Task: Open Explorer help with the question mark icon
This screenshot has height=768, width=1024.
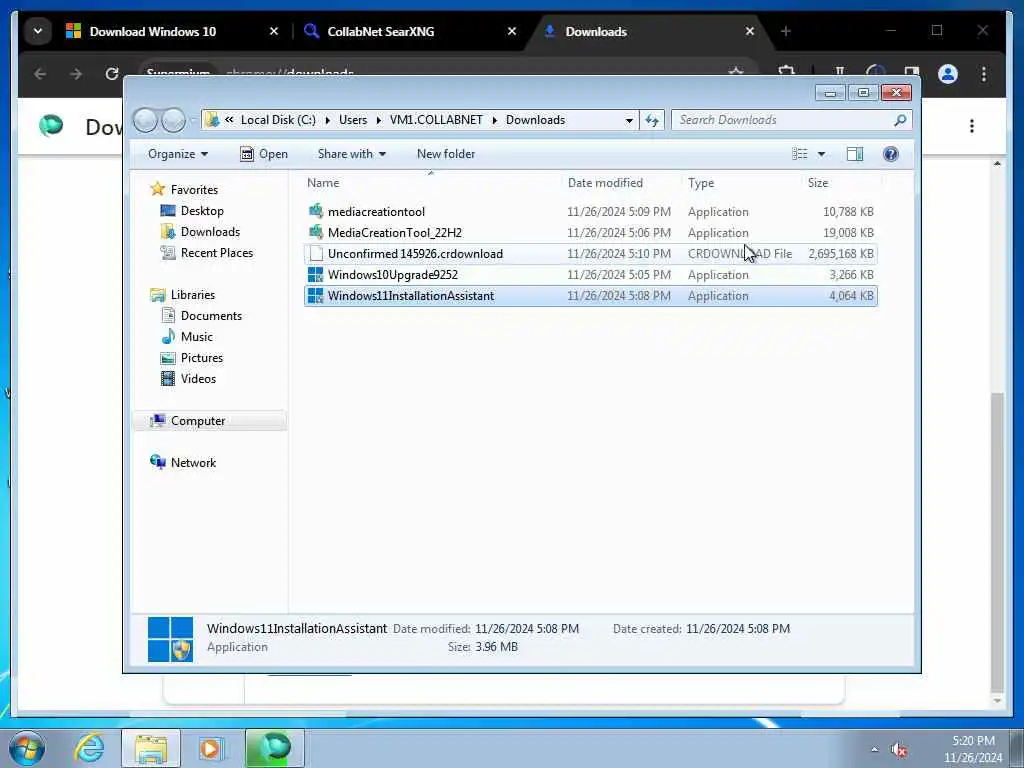Action: click(x=891, y=154)
